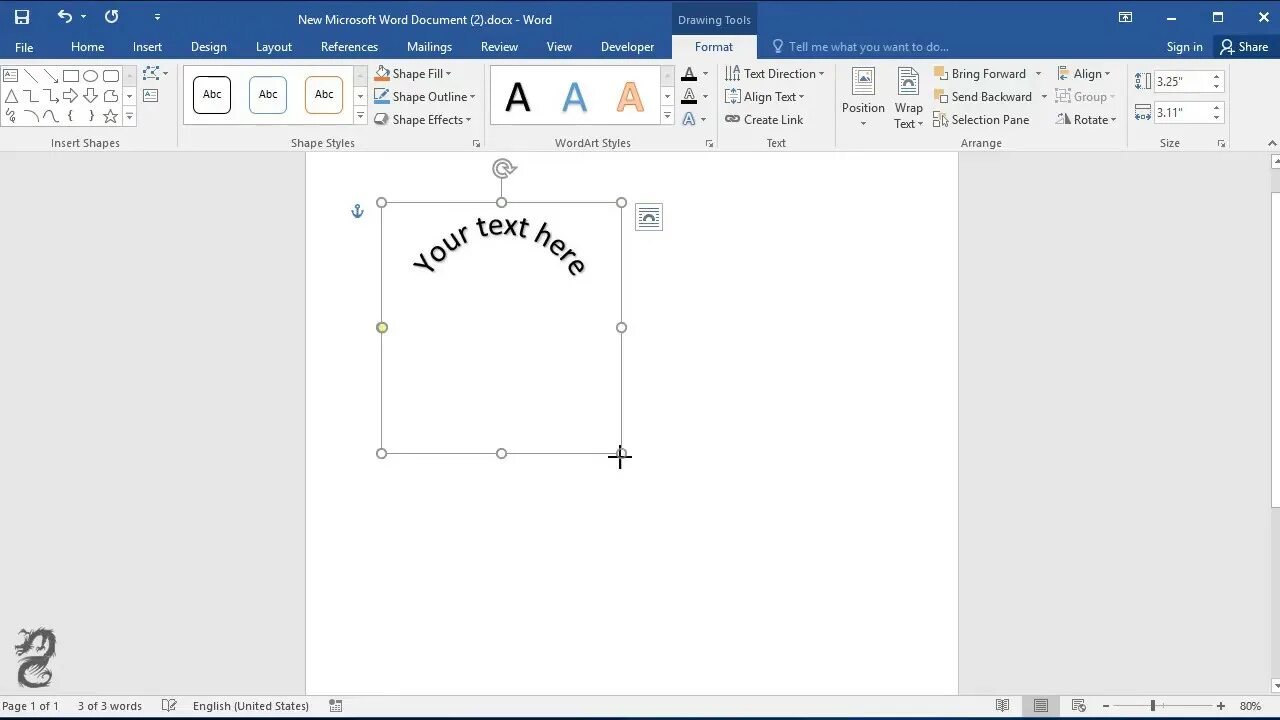The image size is (1280, 720).
Task: Open the Align Text dropdown
Action: tap(765, 97)
